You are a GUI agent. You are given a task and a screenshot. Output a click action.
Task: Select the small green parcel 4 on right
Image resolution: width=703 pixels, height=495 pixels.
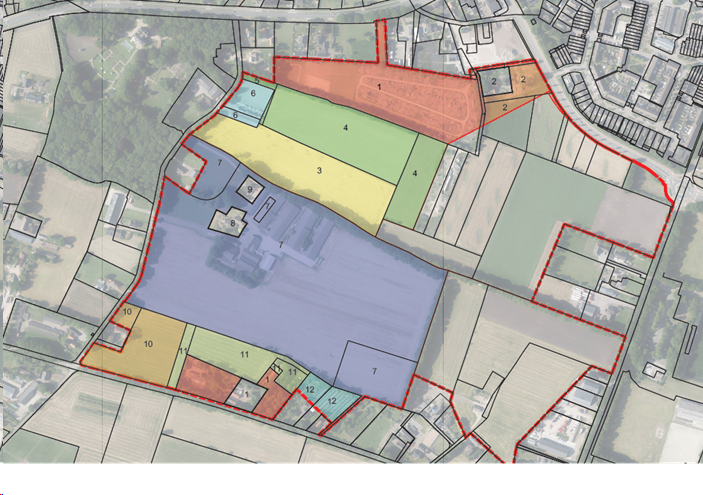pos(414,174)
